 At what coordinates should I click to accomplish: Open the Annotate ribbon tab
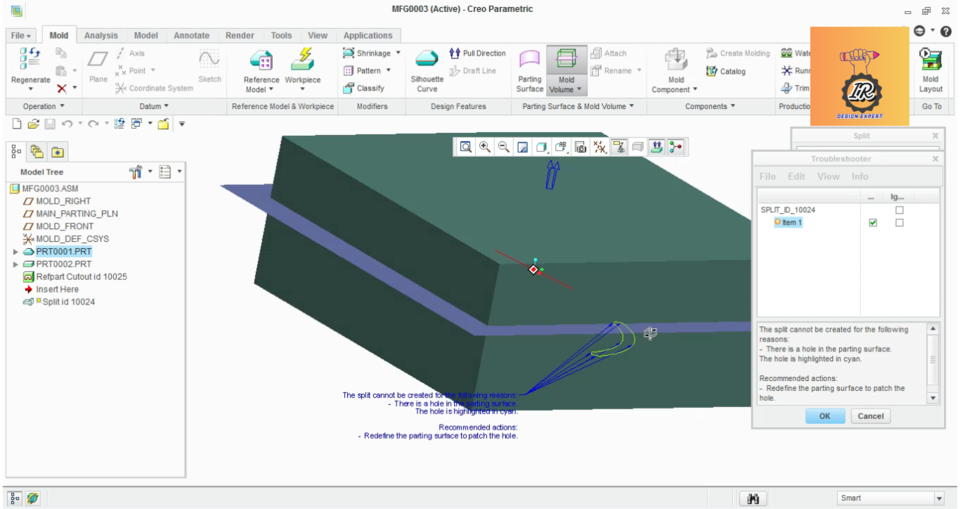192,36
